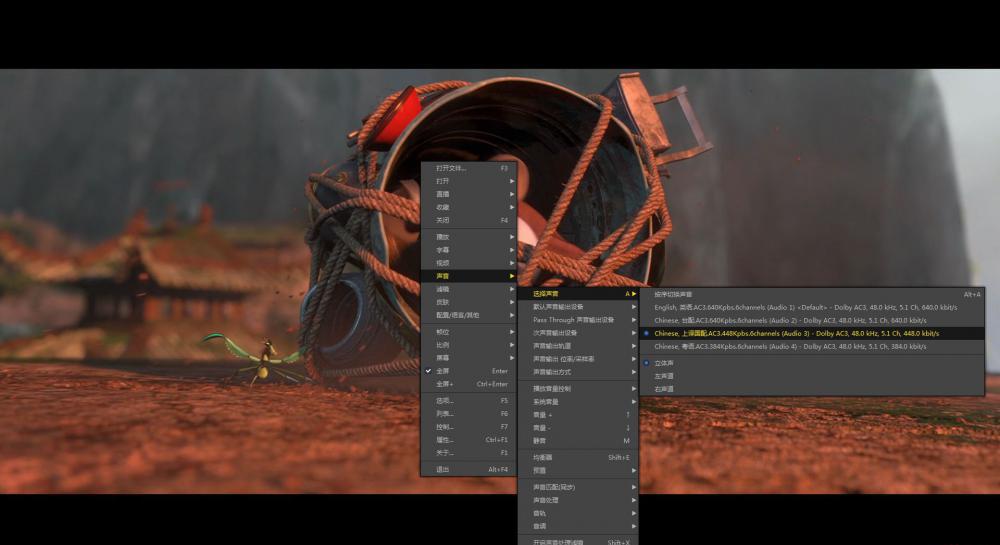Select 立体声 stereo channel option
Screen dimensions: 1000x545
pyautogui.click(x=812, y=363)
